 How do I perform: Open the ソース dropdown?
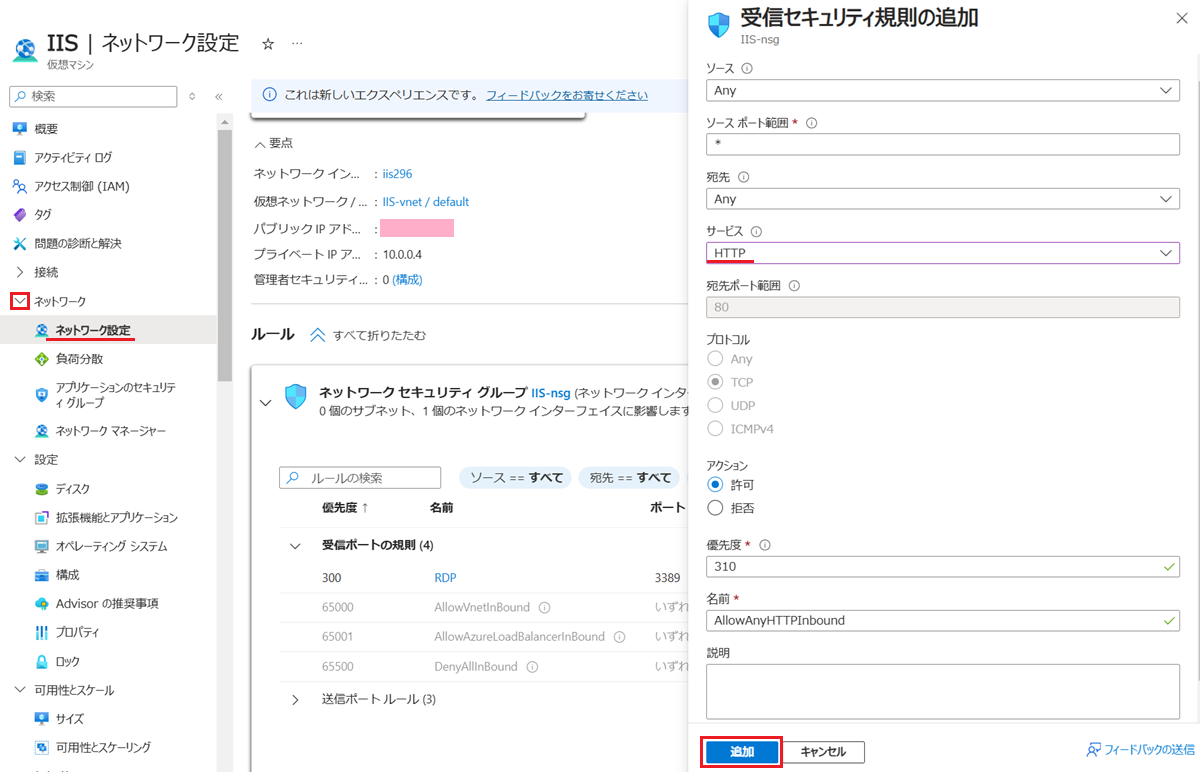point(943,90)
